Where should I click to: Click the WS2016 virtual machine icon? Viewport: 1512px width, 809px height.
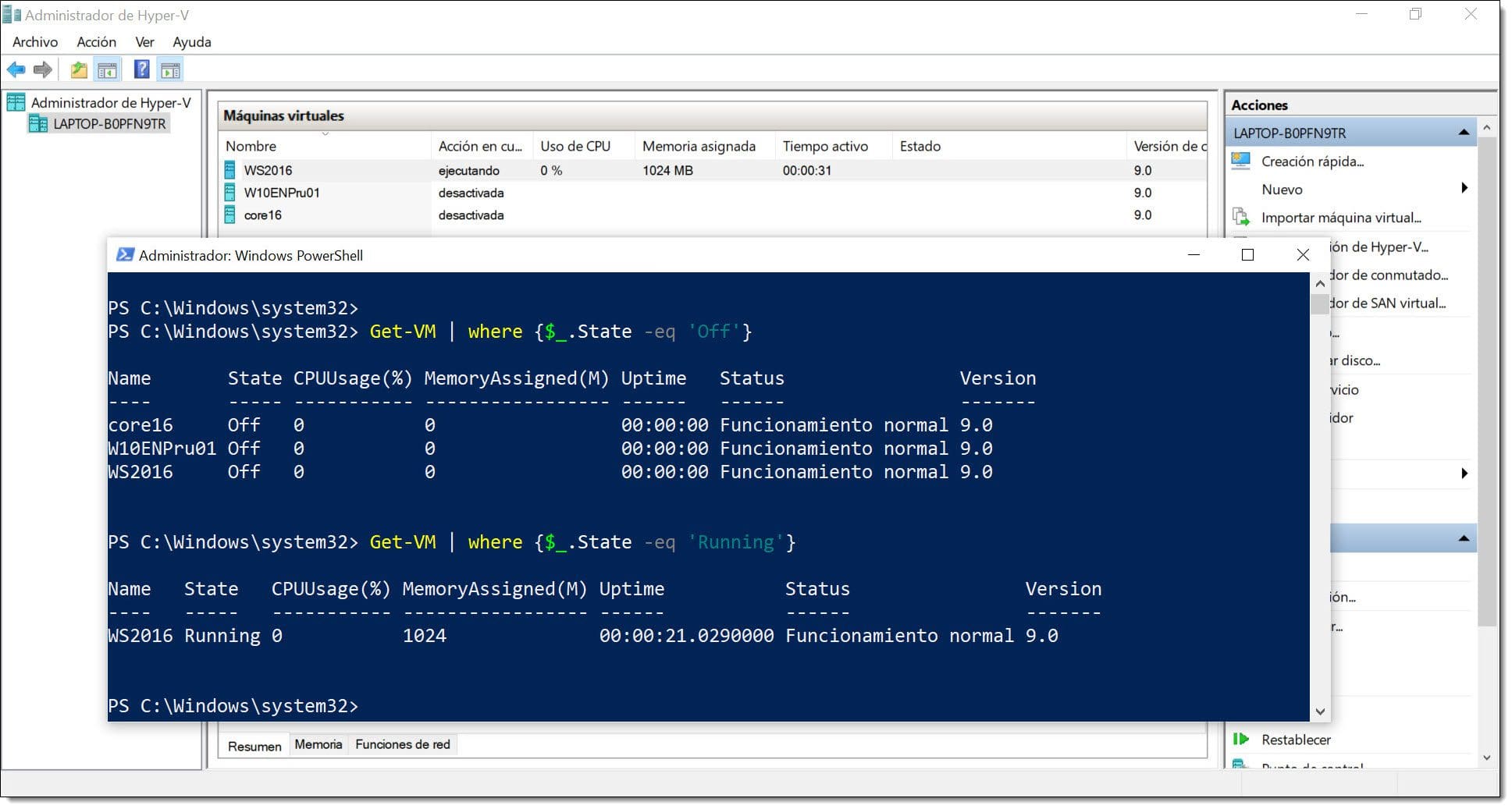(229, 170)
